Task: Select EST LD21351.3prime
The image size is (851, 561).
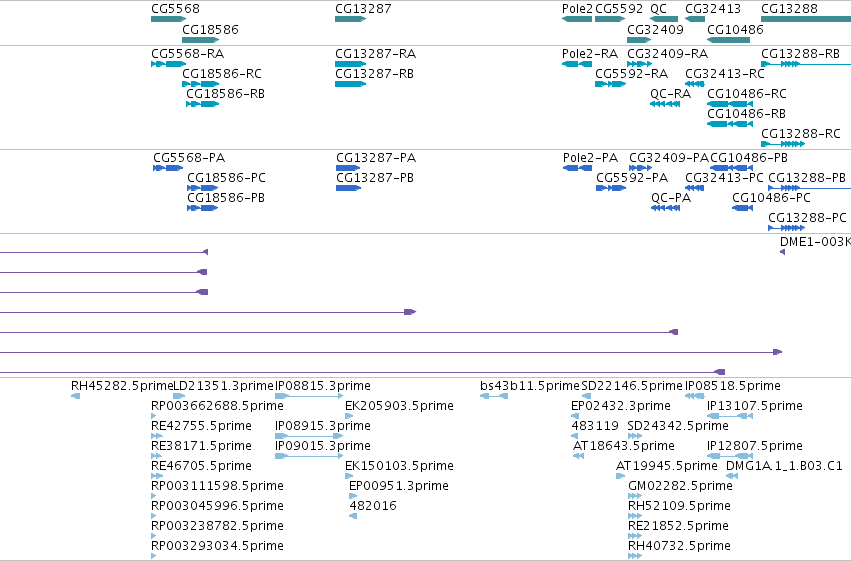Action: click(x=179, y=396)
